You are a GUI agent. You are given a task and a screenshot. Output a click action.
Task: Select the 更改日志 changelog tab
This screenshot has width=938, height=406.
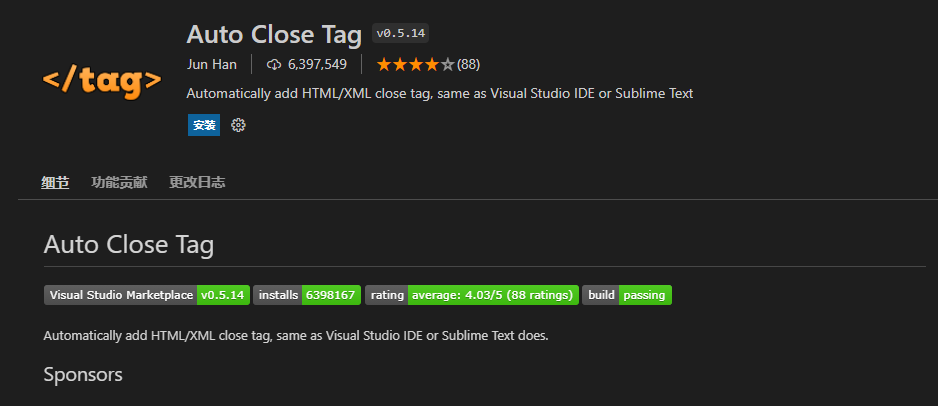pyautogui.click(x=197, y=182)
